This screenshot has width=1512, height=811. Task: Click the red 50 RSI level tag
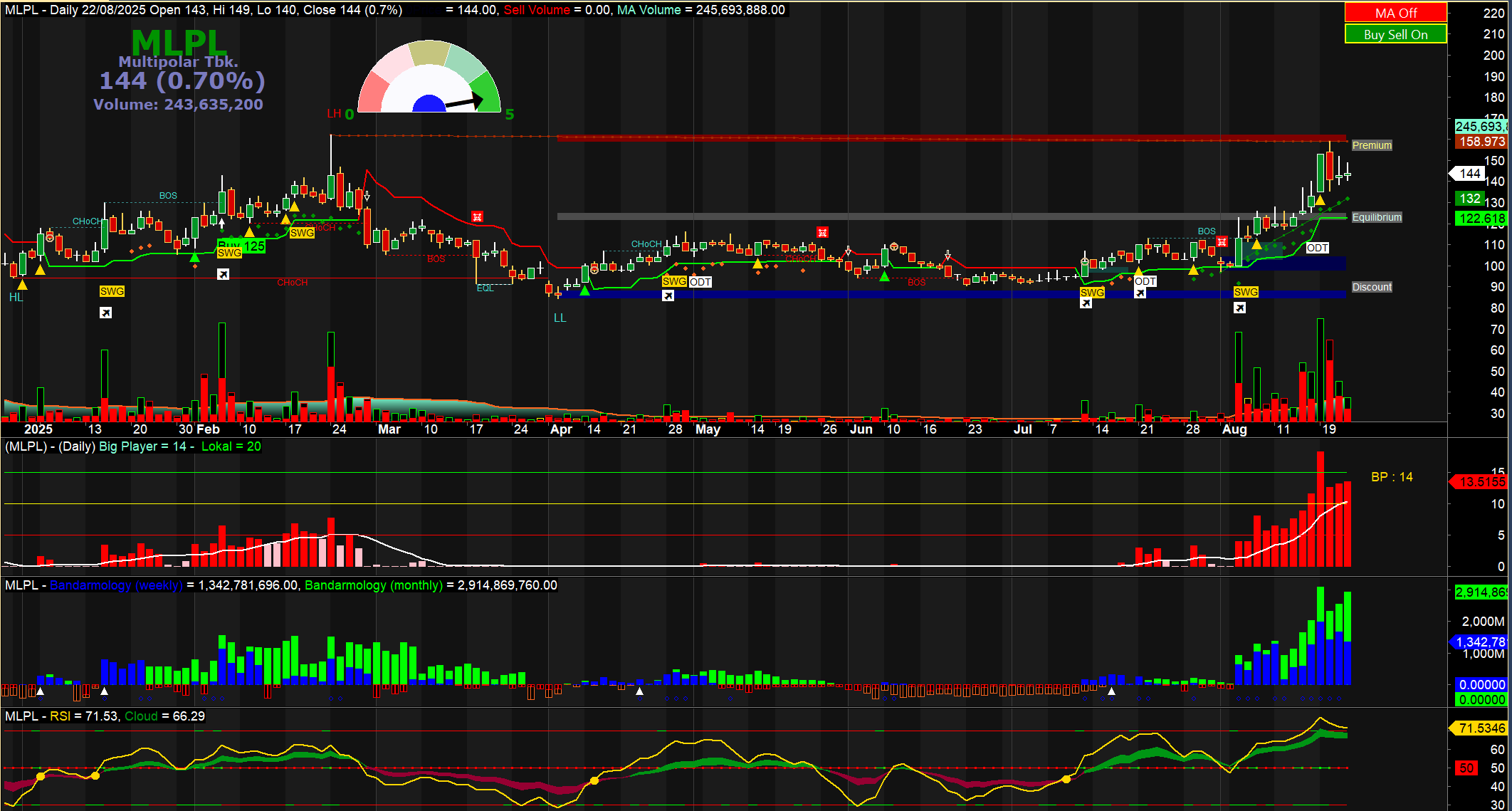tap(1466, 768)
